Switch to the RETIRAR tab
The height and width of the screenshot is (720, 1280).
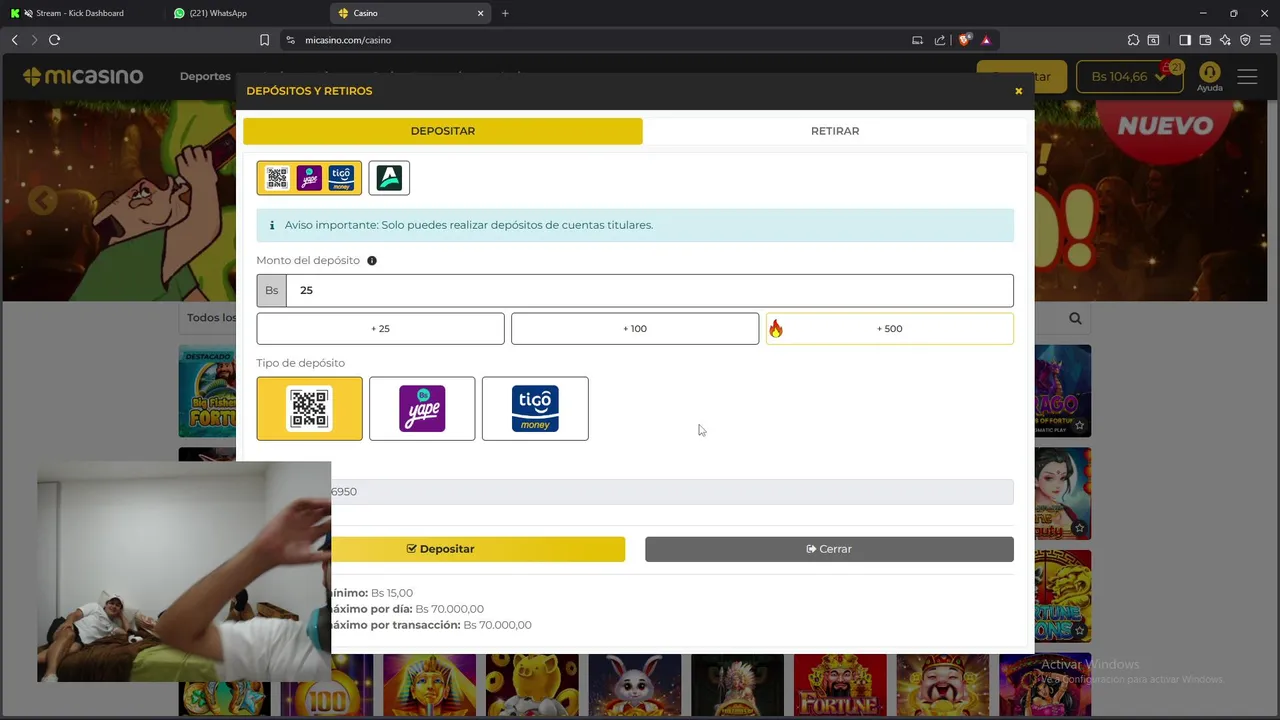pyautogui.click(x=835, y=131)
